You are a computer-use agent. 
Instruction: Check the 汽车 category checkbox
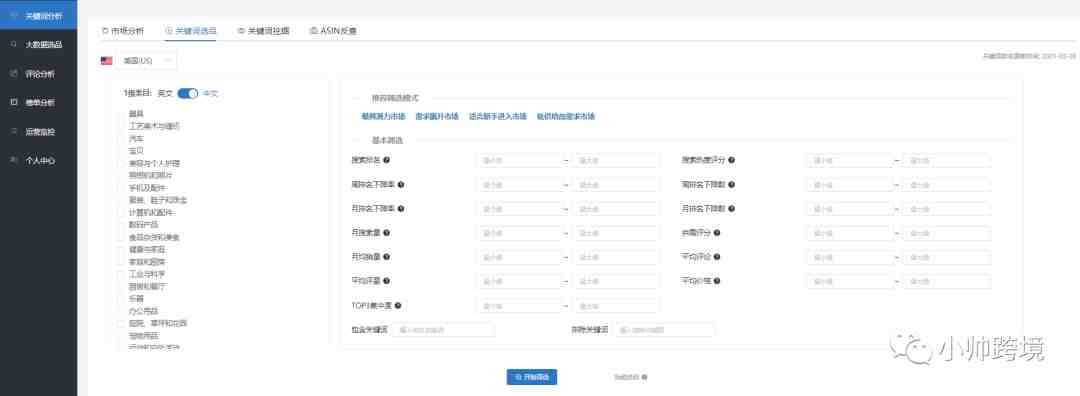[121, 138]
